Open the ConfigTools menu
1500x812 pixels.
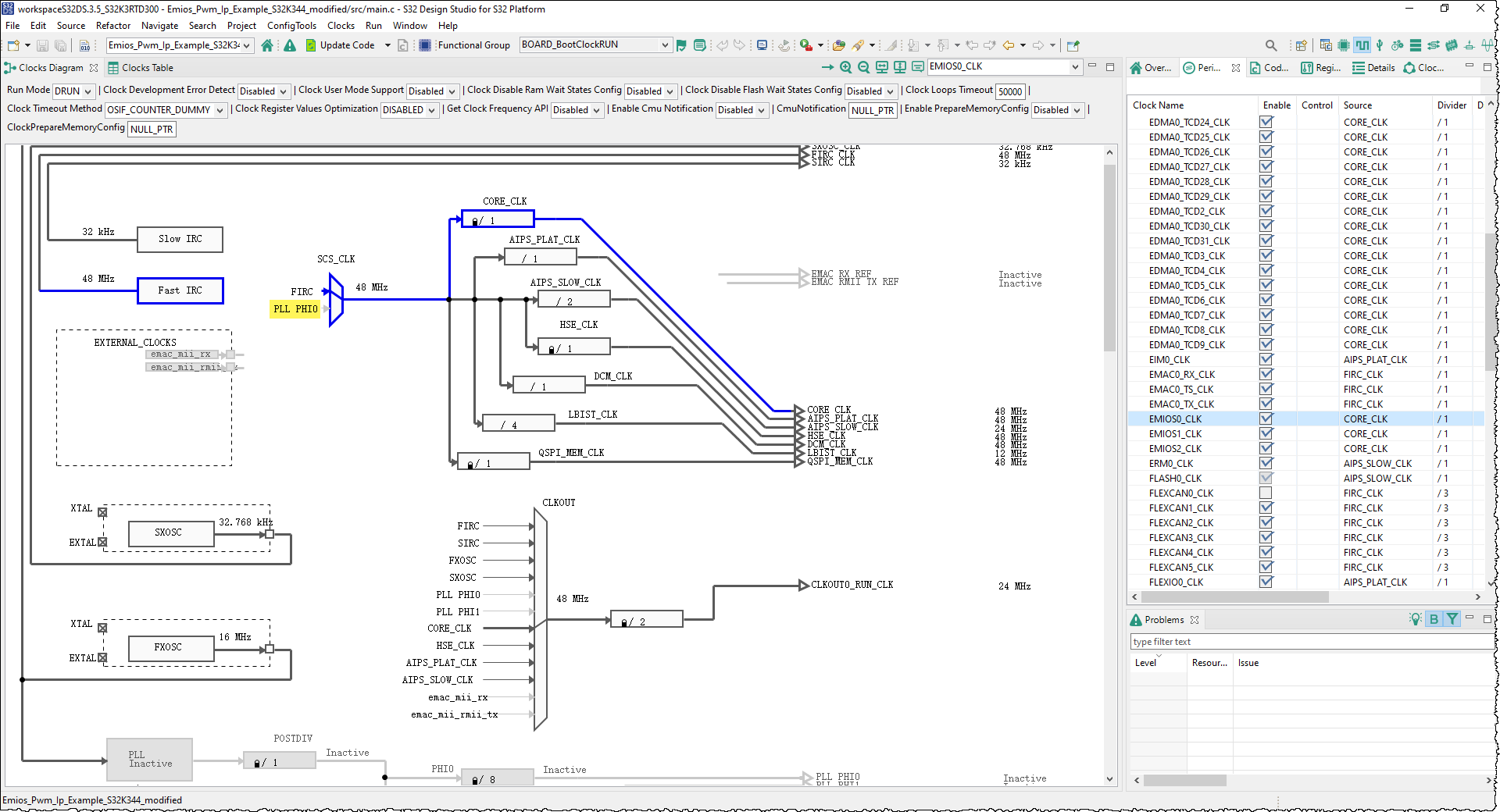click(x=291, y=26)
